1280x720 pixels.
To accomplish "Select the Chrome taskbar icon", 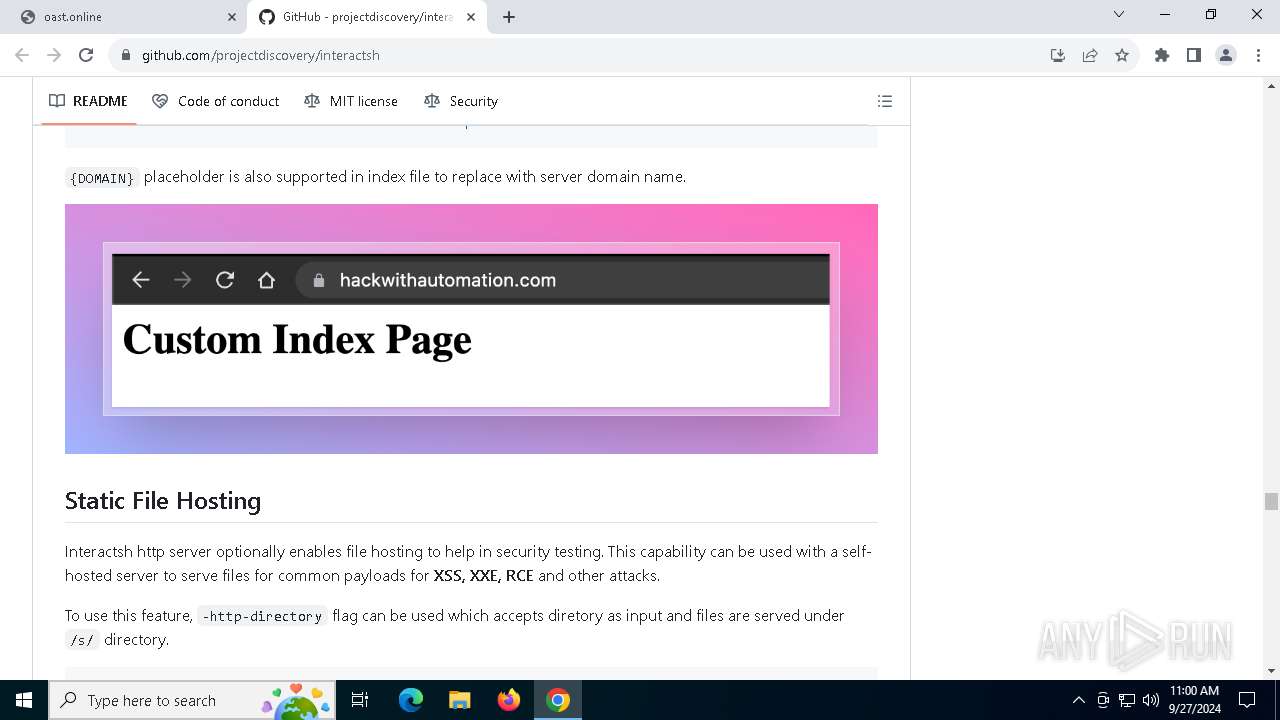I will click(558, 700).
